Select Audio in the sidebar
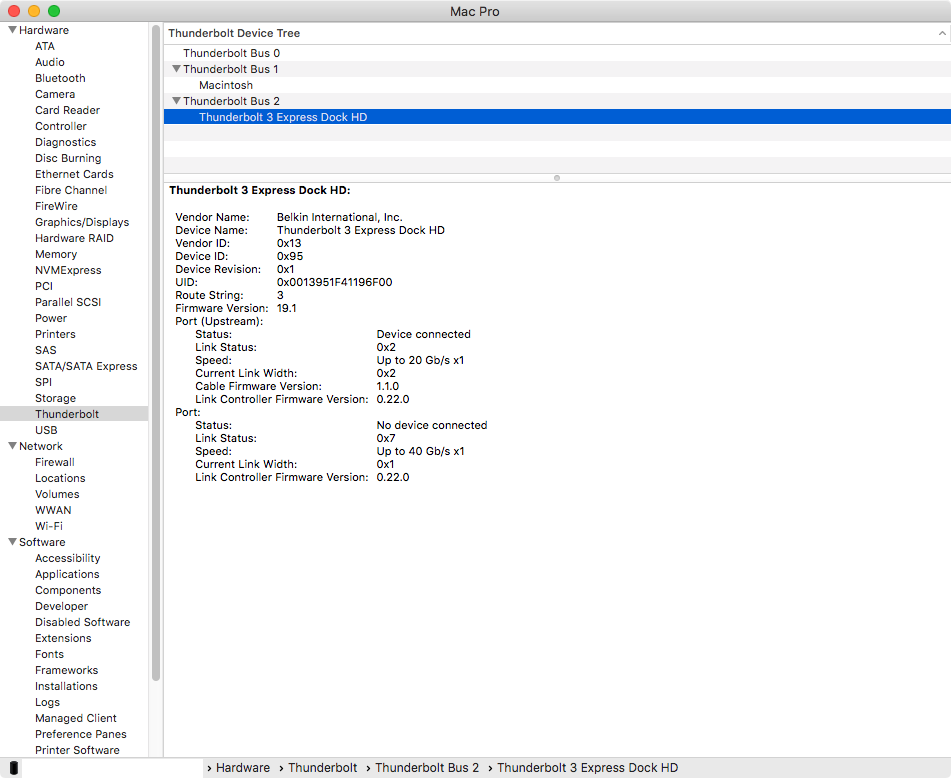951x778 pixels. tap(50, 62)
